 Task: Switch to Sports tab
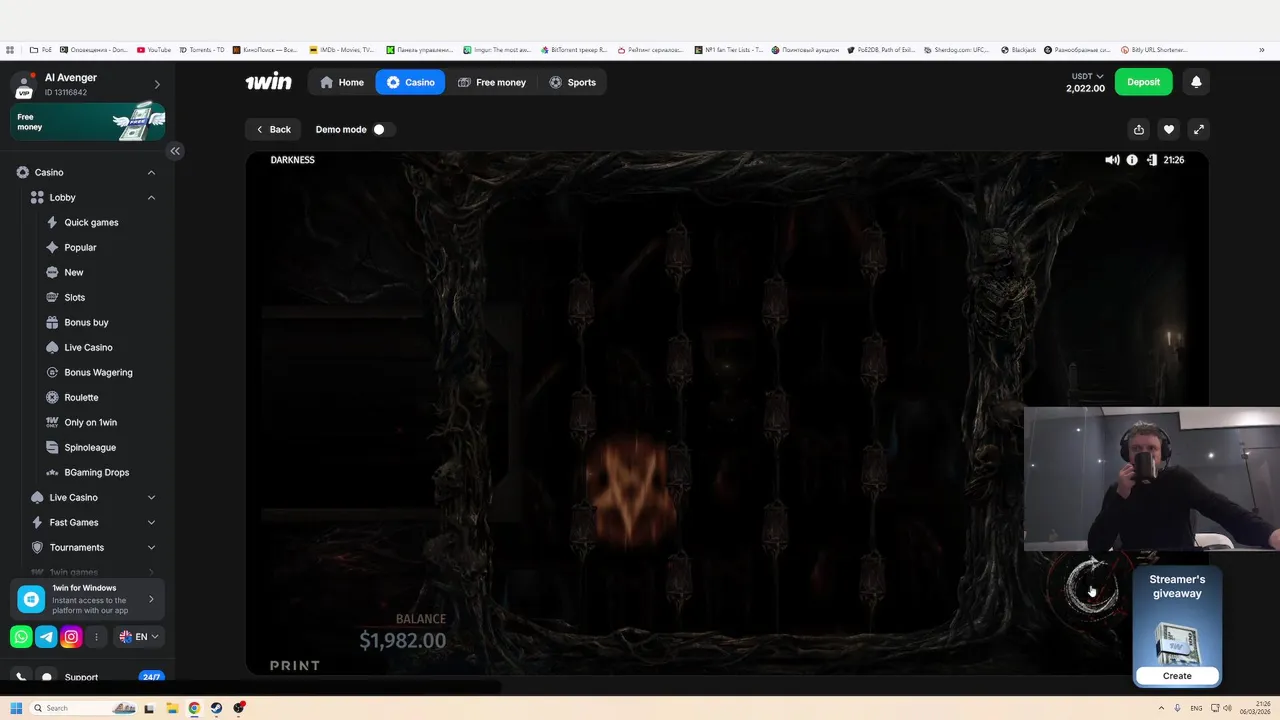572,82
